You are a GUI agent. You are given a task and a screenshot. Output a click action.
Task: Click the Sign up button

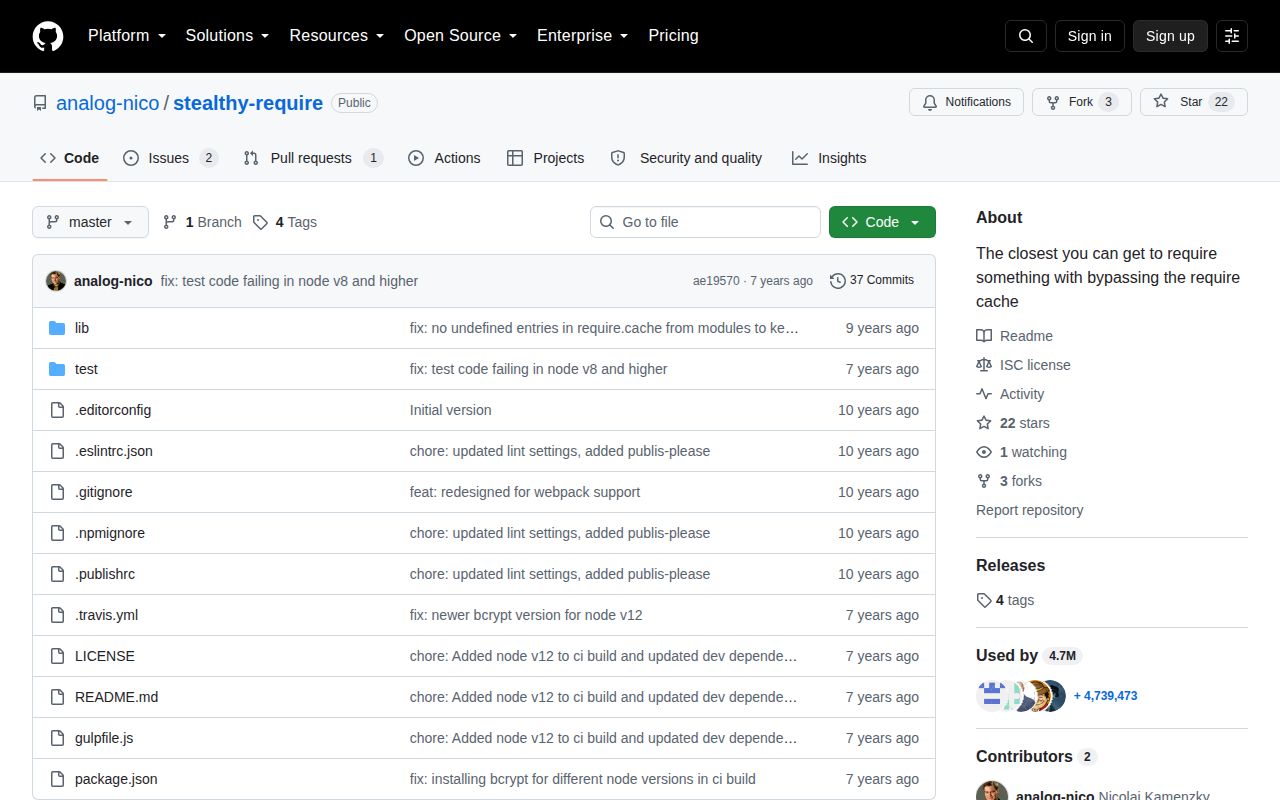[x=1170, y=36]
